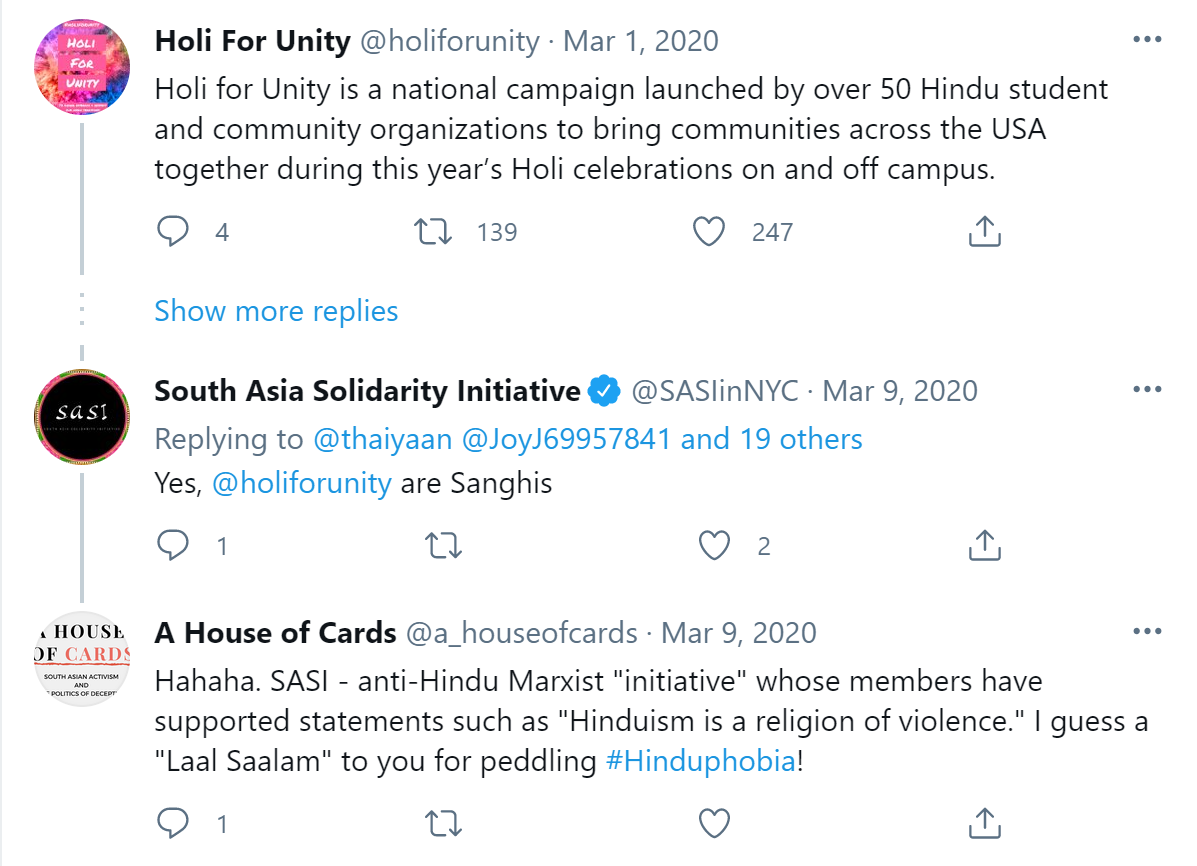Share the Holi For Unity tweet
Image resolution: width=1197 pixels, height=866 pixels.
[985, 232]
